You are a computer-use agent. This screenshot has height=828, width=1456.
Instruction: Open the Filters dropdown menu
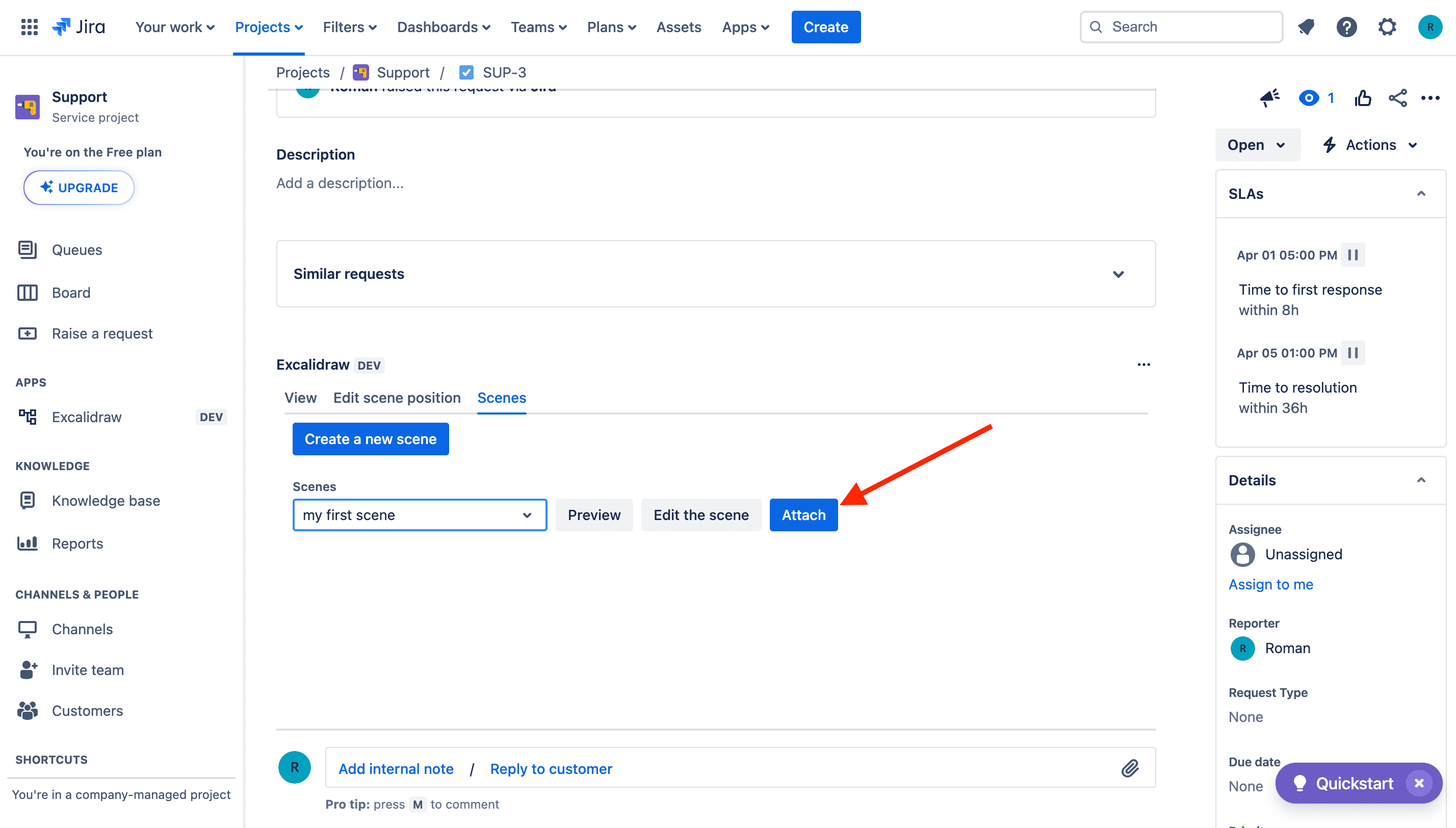pyautogui.click(x=349, y=27)
